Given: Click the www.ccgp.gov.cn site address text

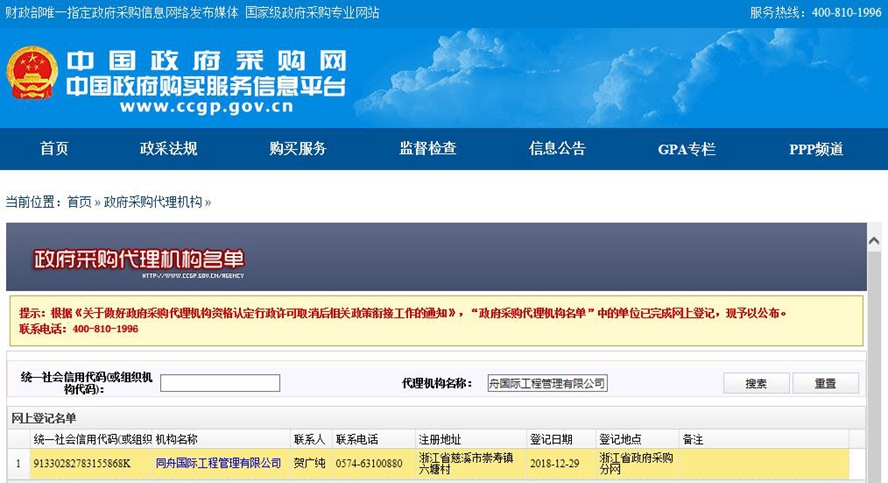Looking at the screenshot, I should click(206, 106).
